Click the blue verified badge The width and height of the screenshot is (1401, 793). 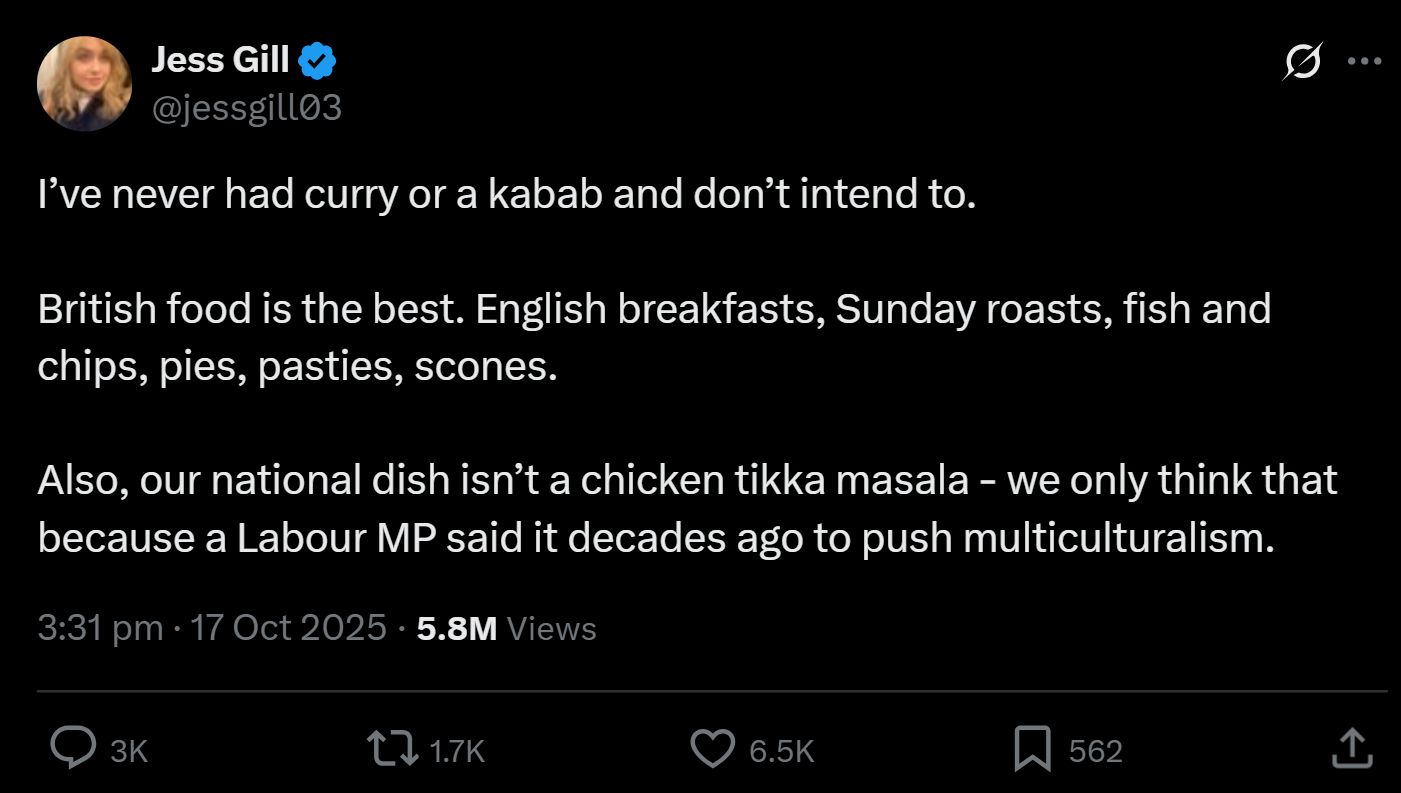[x=318, y=62]
